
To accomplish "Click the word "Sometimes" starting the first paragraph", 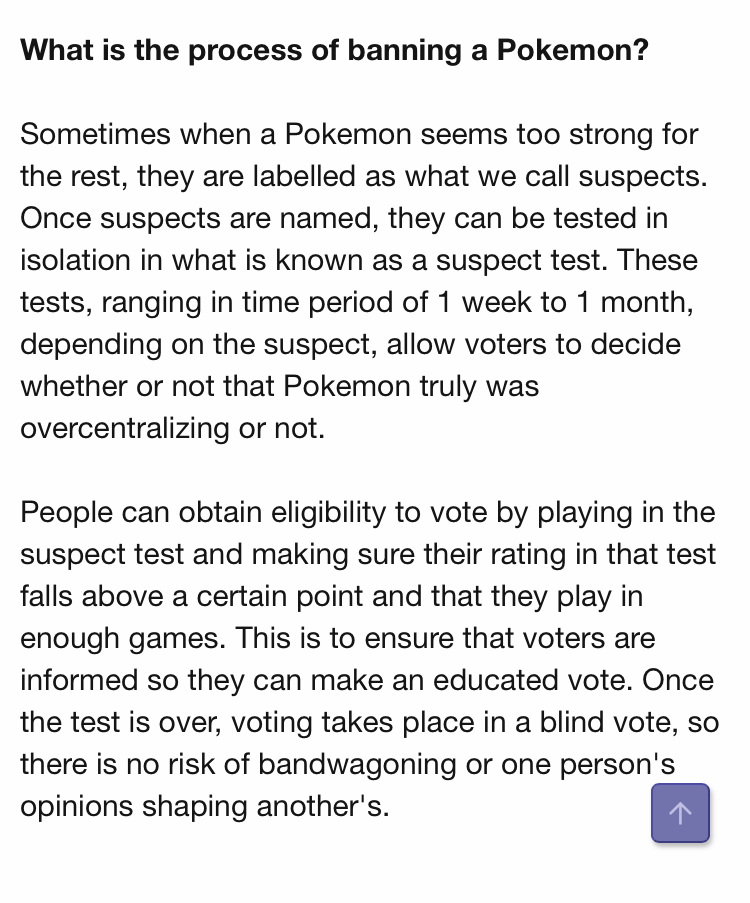I will 95,134.
